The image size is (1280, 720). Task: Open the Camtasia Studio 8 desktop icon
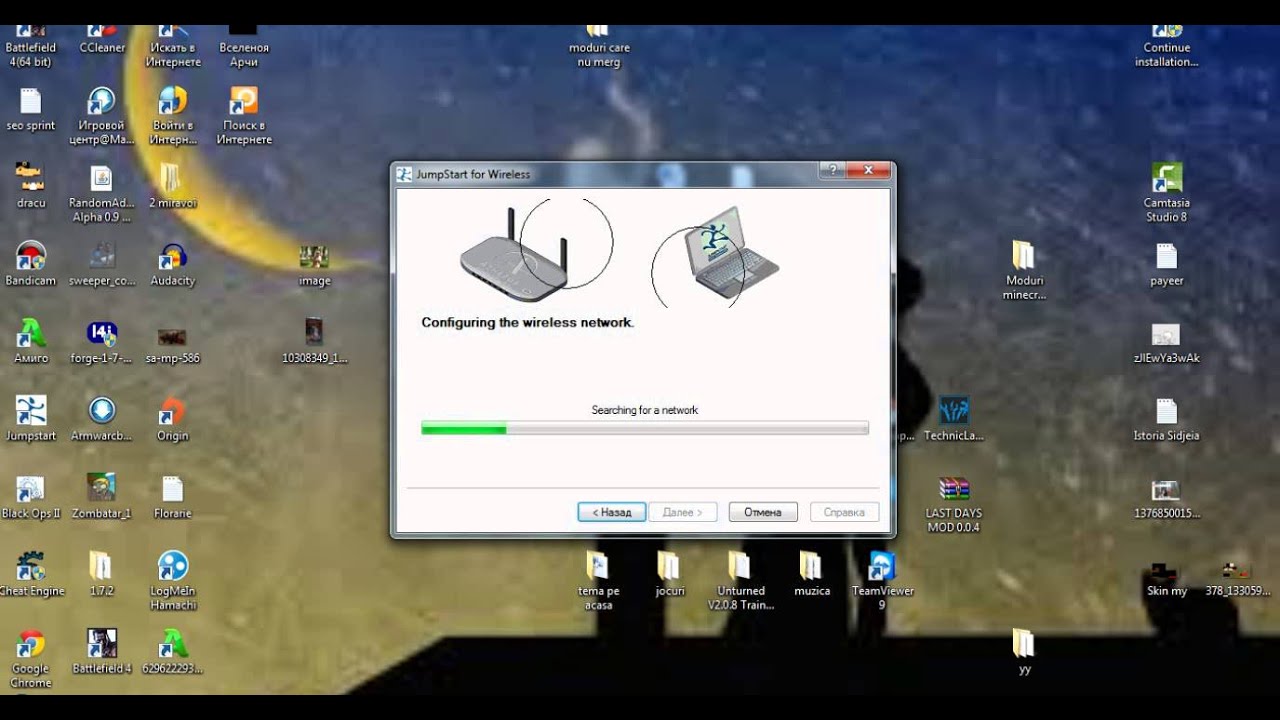pos(1166,193)
